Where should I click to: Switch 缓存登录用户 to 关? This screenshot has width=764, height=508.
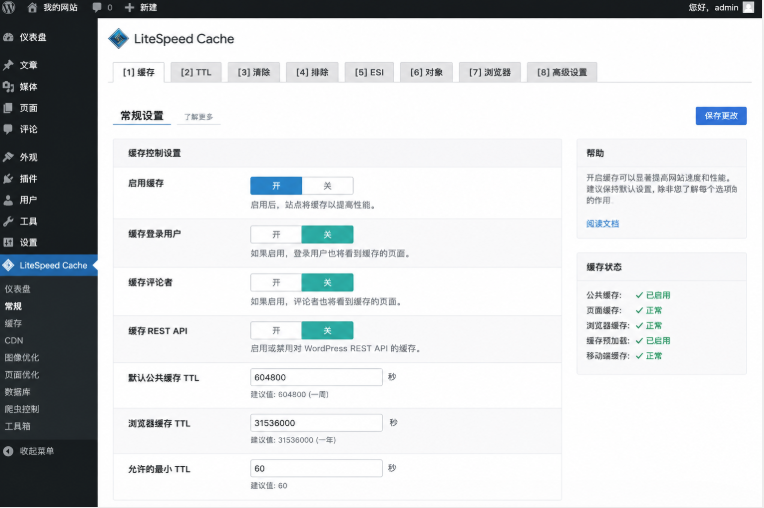[x=327, y=234]
